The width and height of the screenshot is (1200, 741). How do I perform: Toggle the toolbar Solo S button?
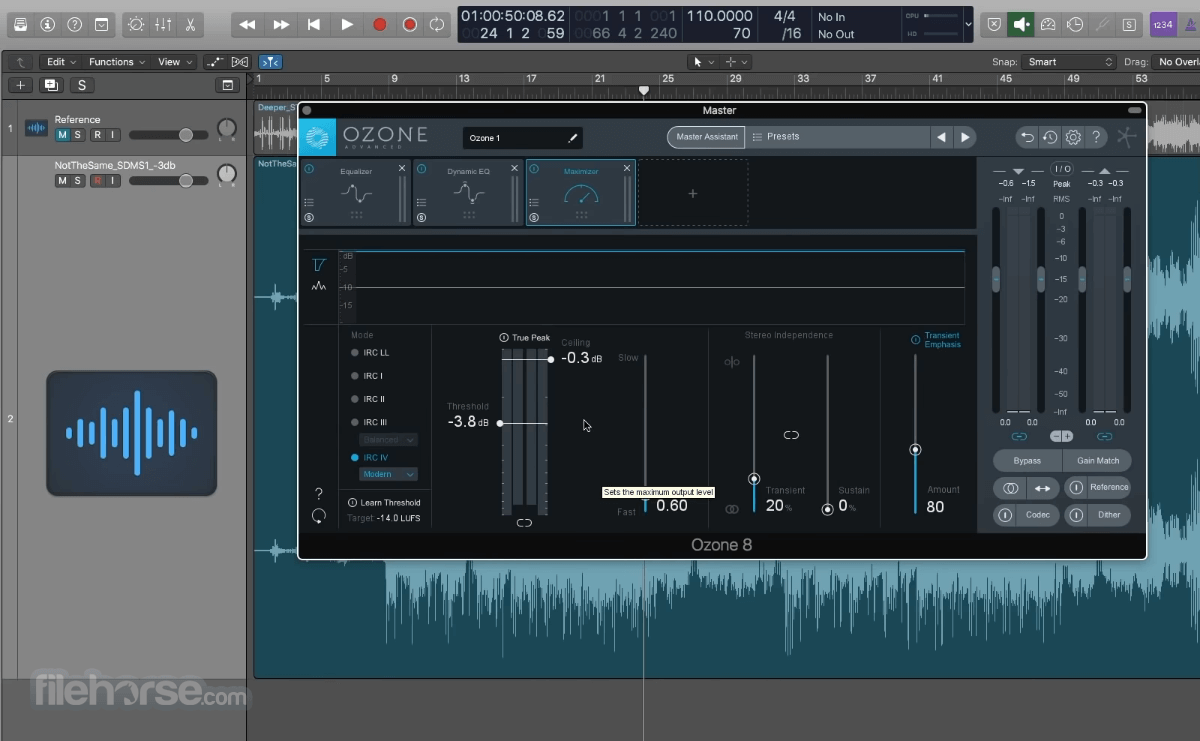[1129, 24]
